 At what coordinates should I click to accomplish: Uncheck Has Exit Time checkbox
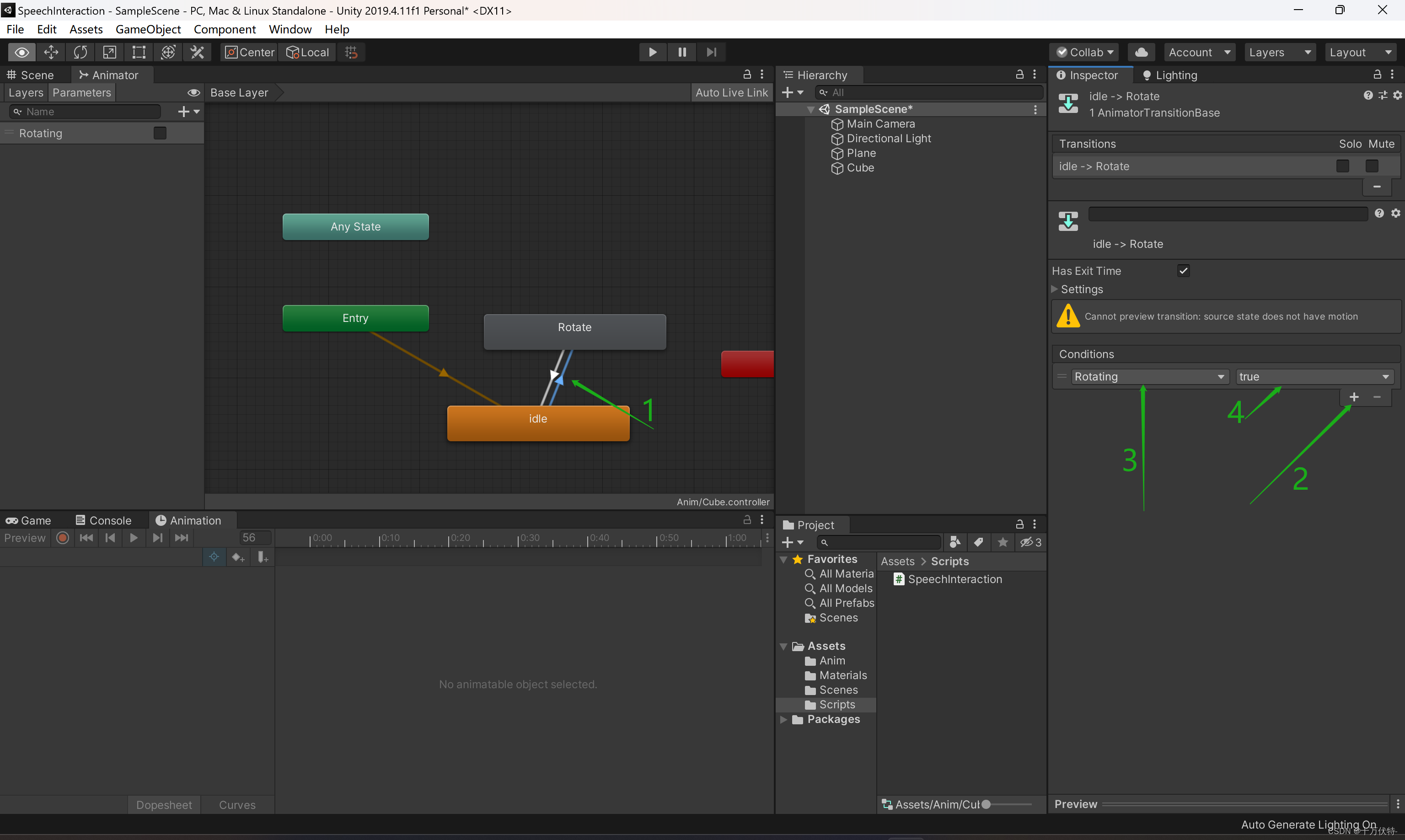pyautogui.click(x=1183, y=271)
